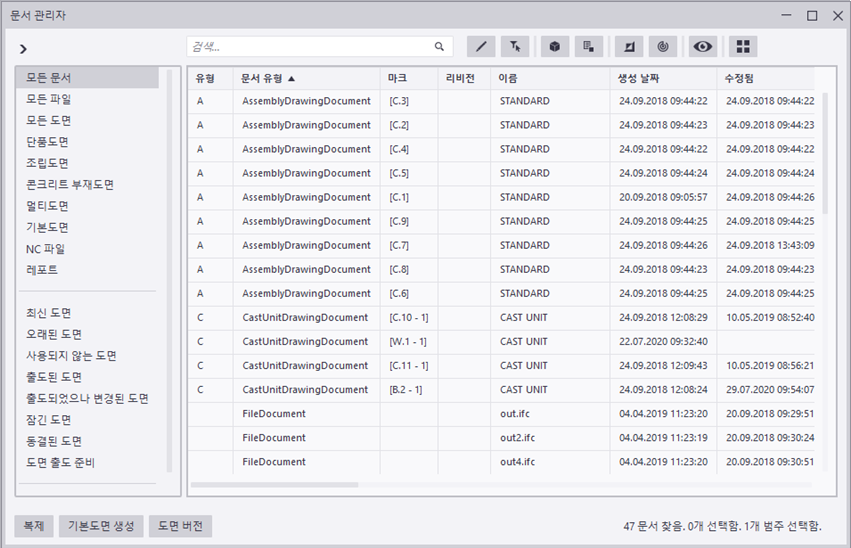Image resolution: width=851 pixels, height=548 pixels.
Task: Click the layered squares toolbar icon
Action: (588, 47)
